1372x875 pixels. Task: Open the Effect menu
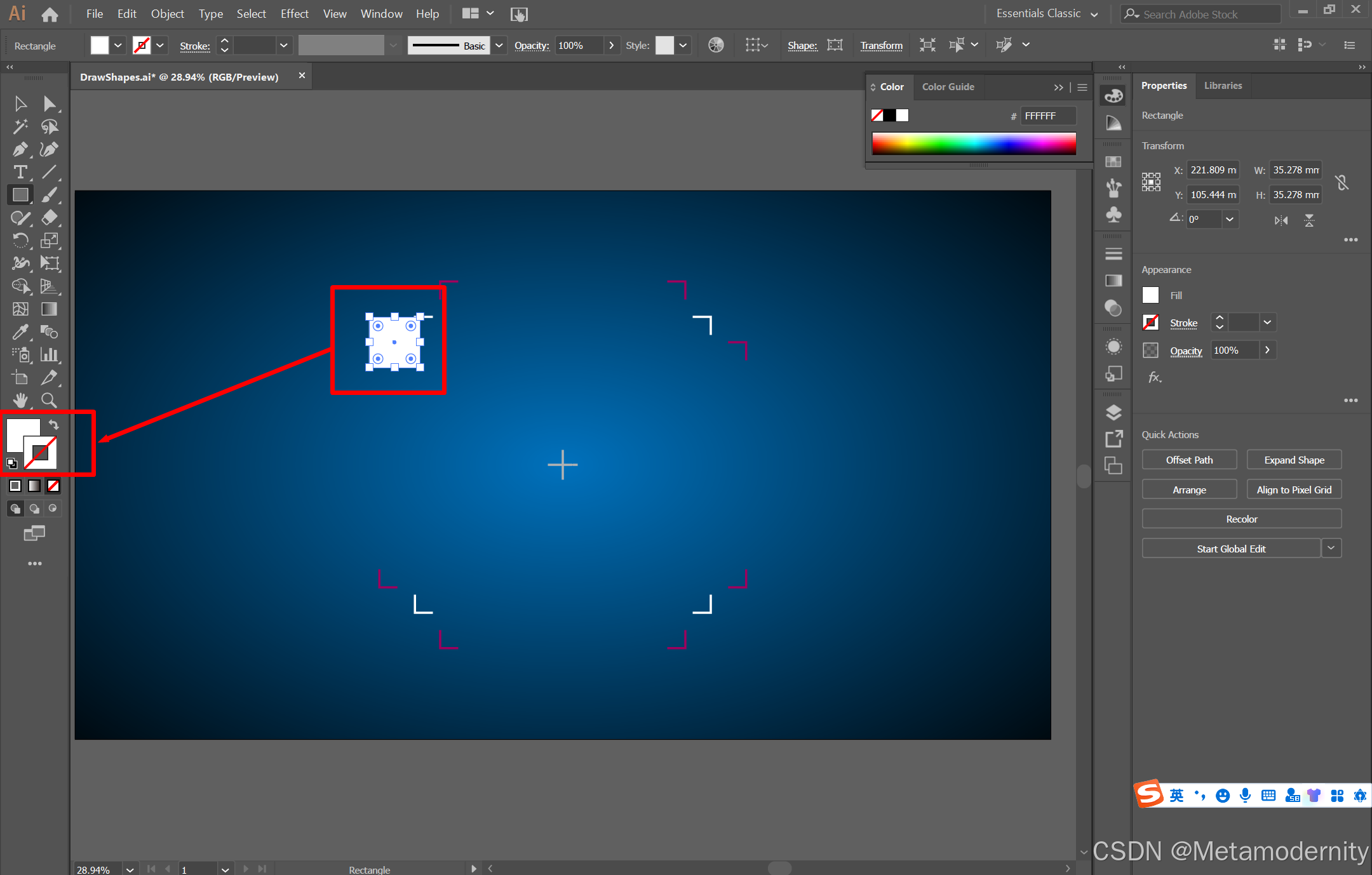coord(294,14)
